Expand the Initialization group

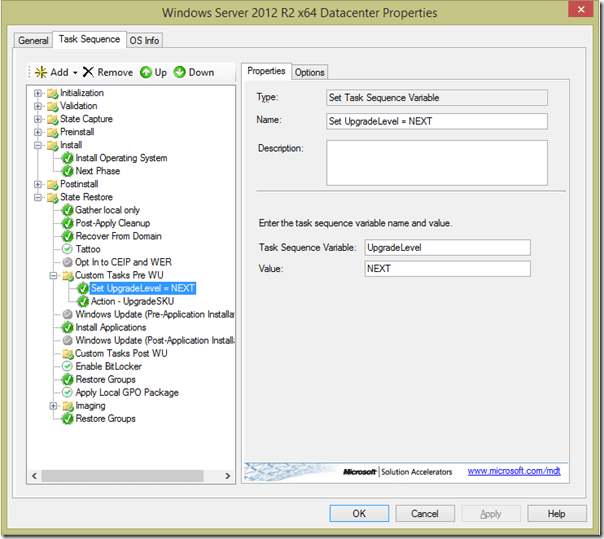[39, 93]
